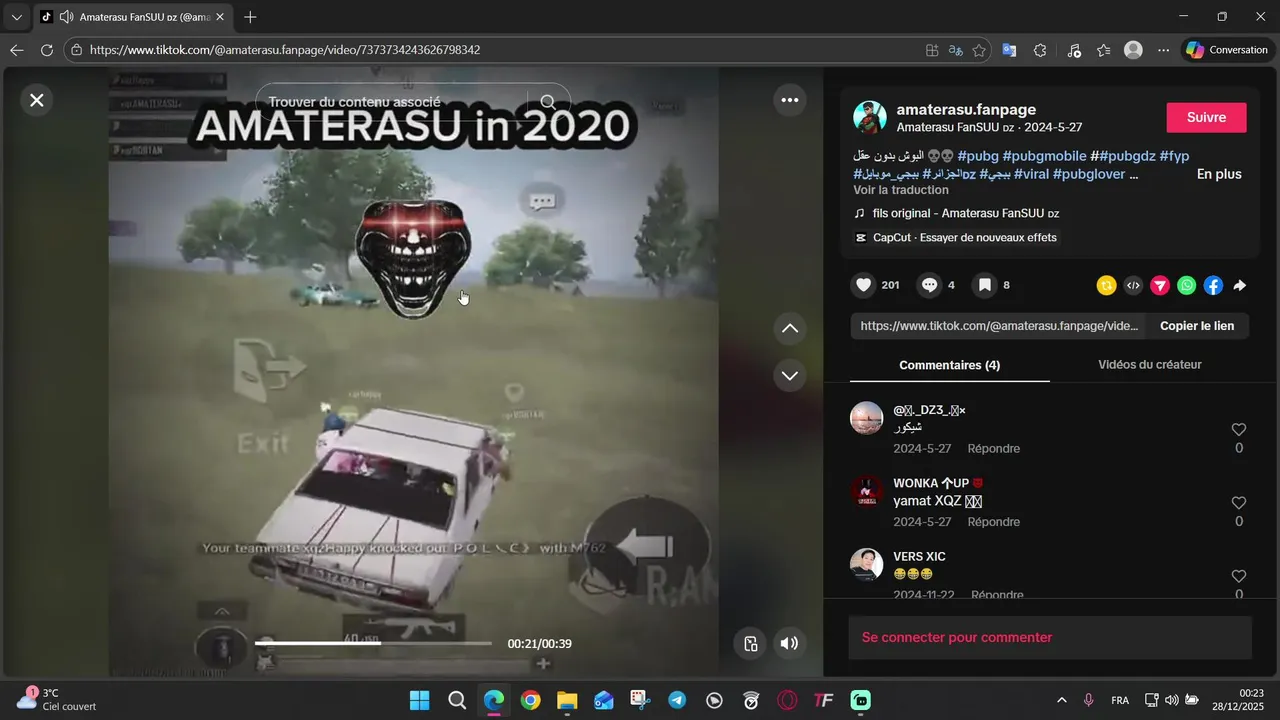Open the media control music-note icon

coord(1074,50)
